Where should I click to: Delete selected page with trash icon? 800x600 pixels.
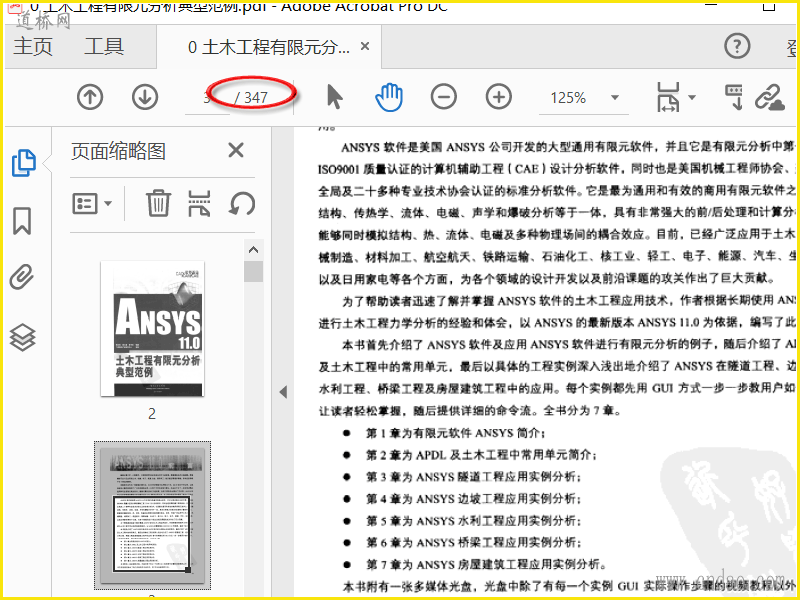[158, 203]
